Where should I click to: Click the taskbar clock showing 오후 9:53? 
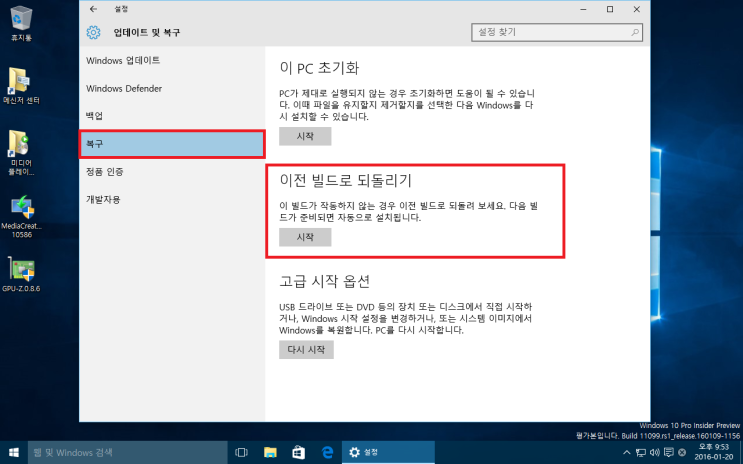(714, 452)
